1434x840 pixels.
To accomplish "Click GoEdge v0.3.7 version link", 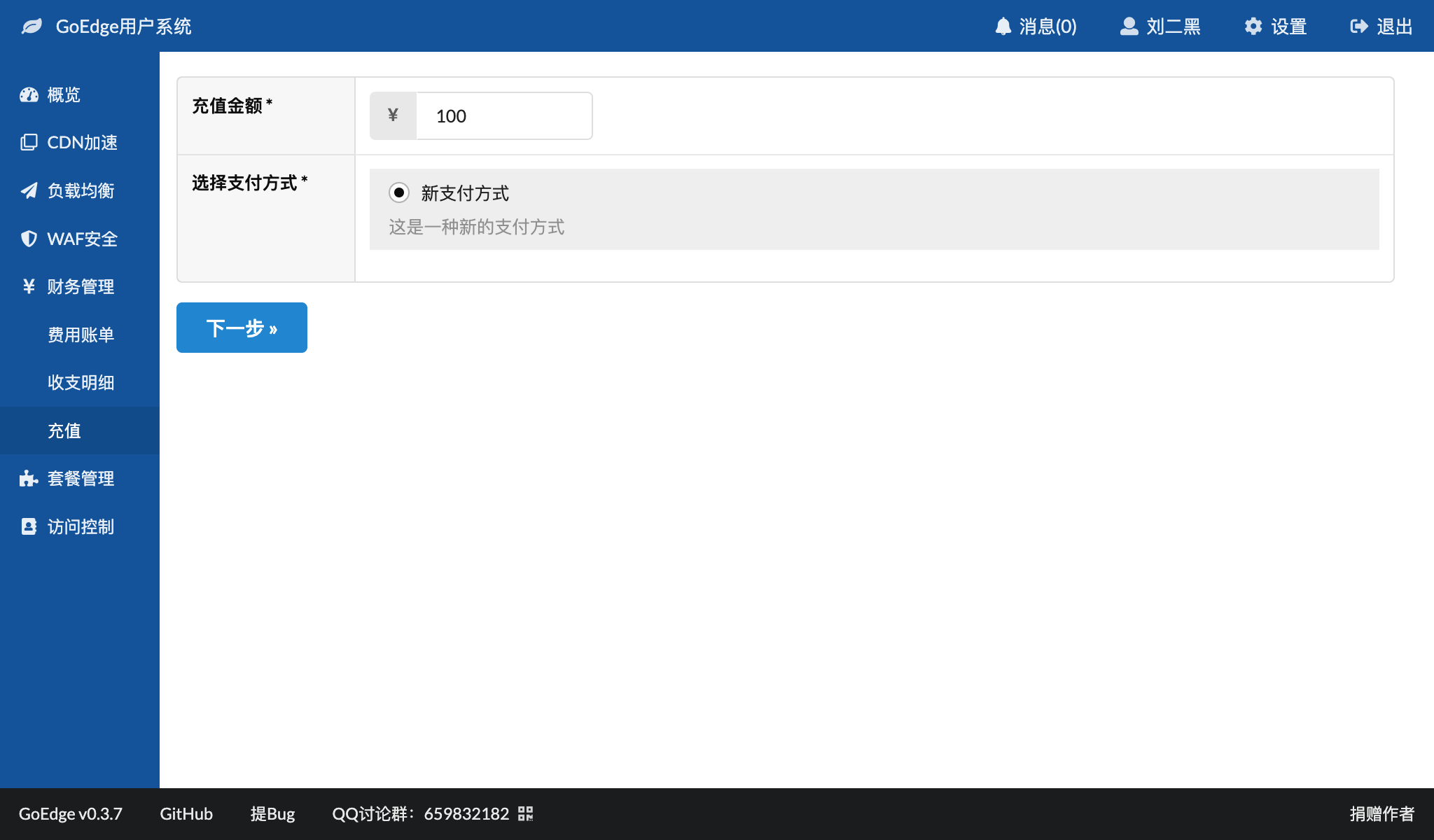I will coord(70,813).
